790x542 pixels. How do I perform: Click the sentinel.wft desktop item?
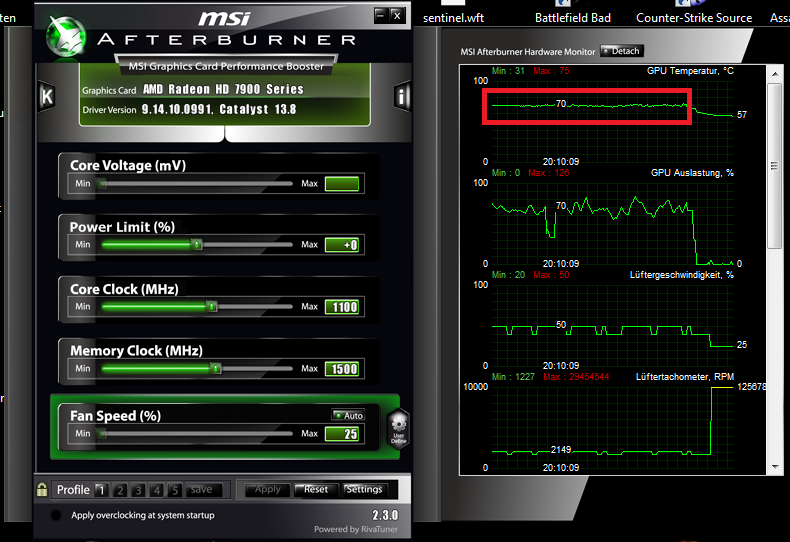coord(453,18)
